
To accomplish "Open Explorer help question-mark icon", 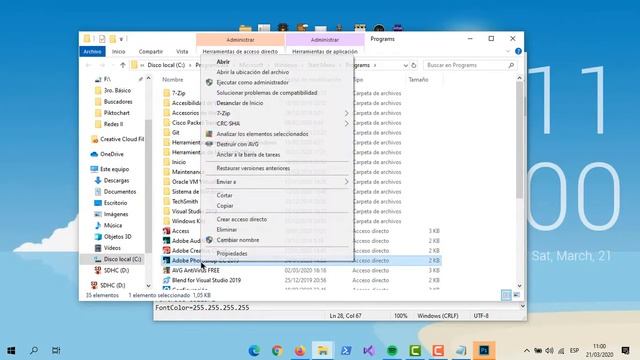I will (x=518, y=51).
